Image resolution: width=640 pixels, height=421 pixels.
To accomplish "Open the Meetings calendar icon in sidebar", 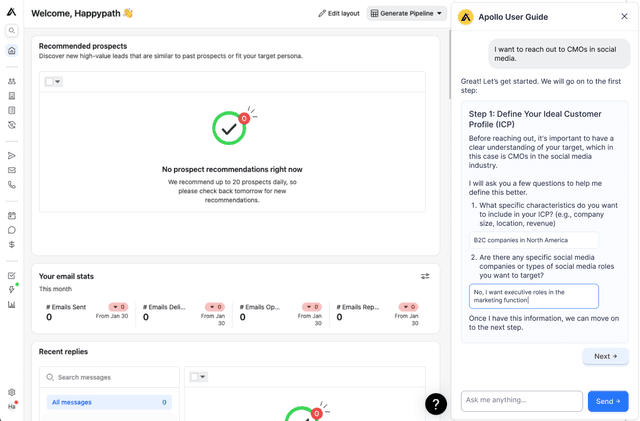I will 11,216.
